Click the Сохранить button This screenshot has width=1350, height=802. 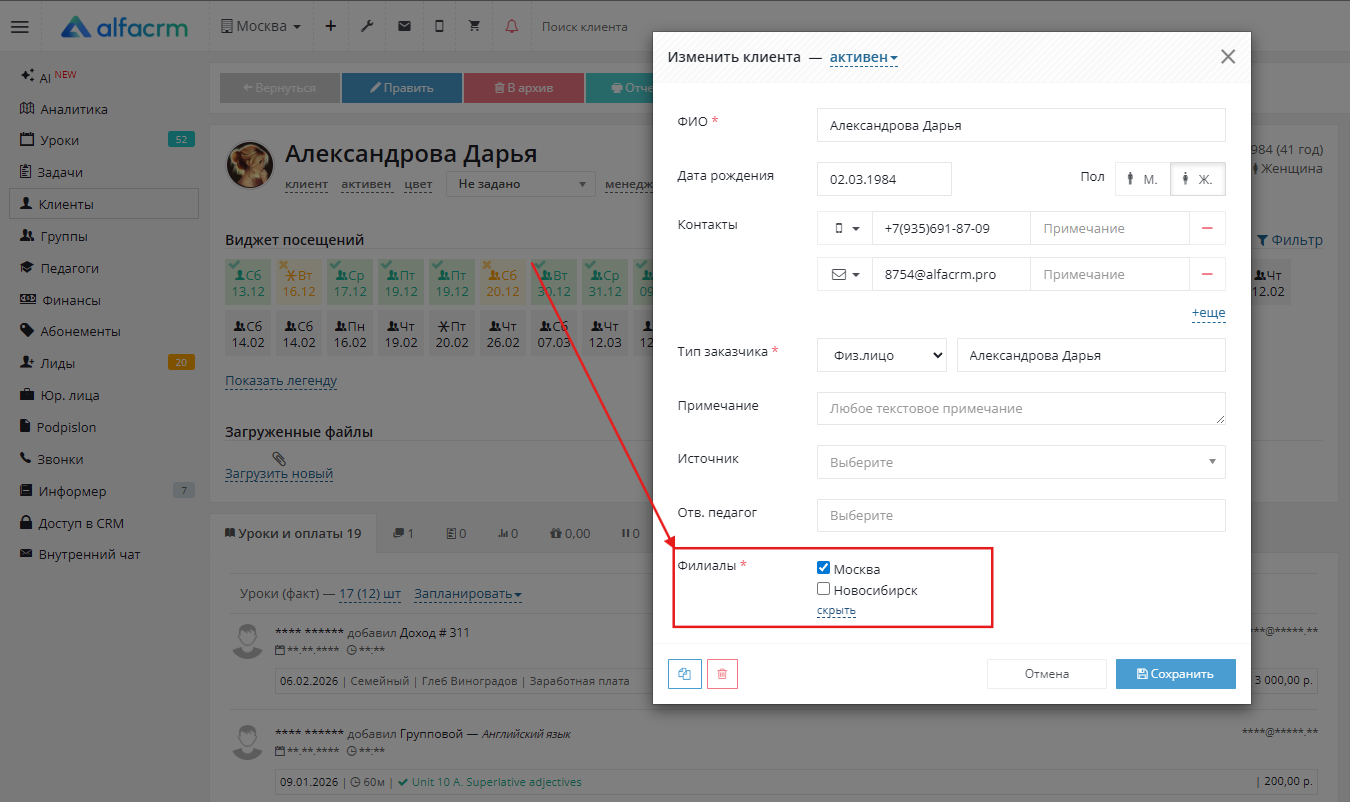pyautogui.click(x=1175, y=674)
